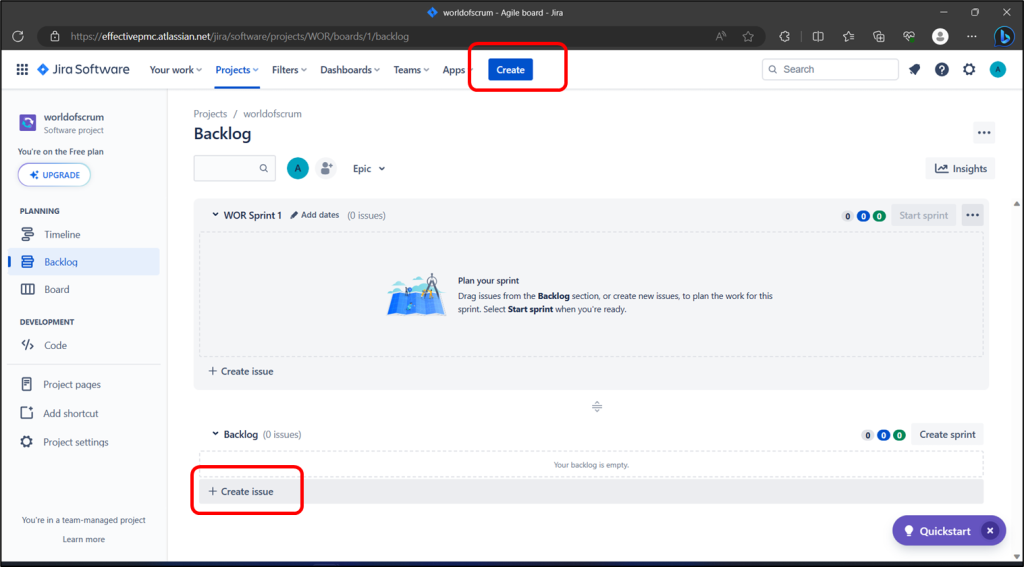
Task: Open the browser favorites list icon
Action: point(848,37)
